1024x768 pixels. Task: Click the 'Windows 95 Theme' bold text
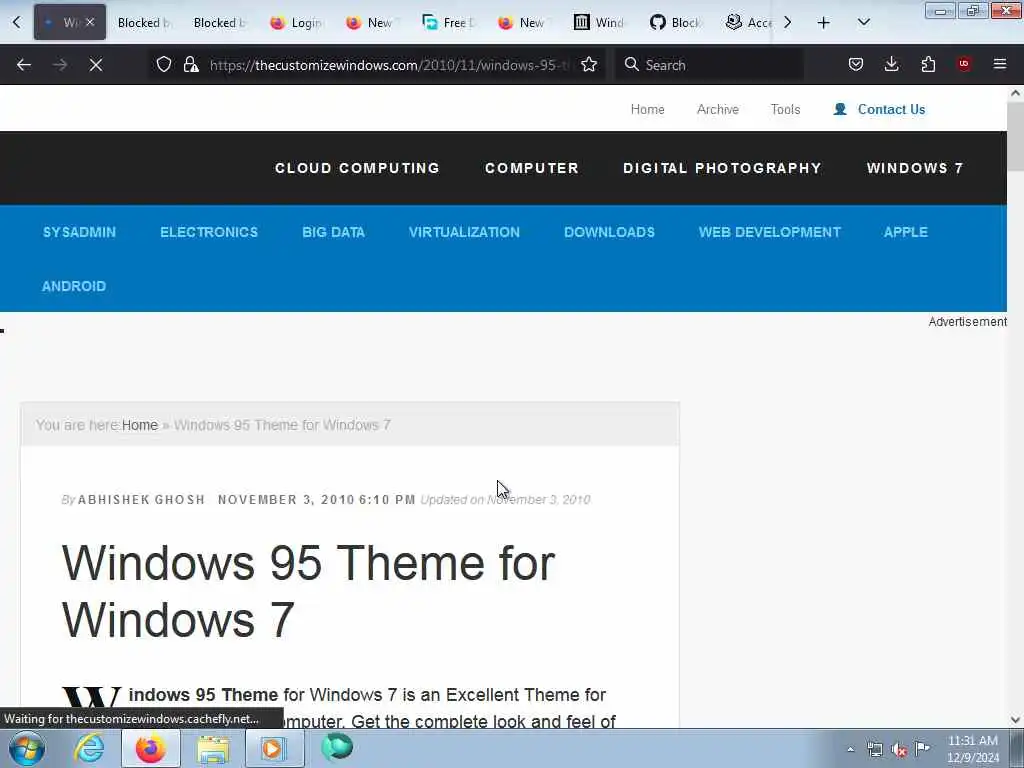(x=203, y=694)
